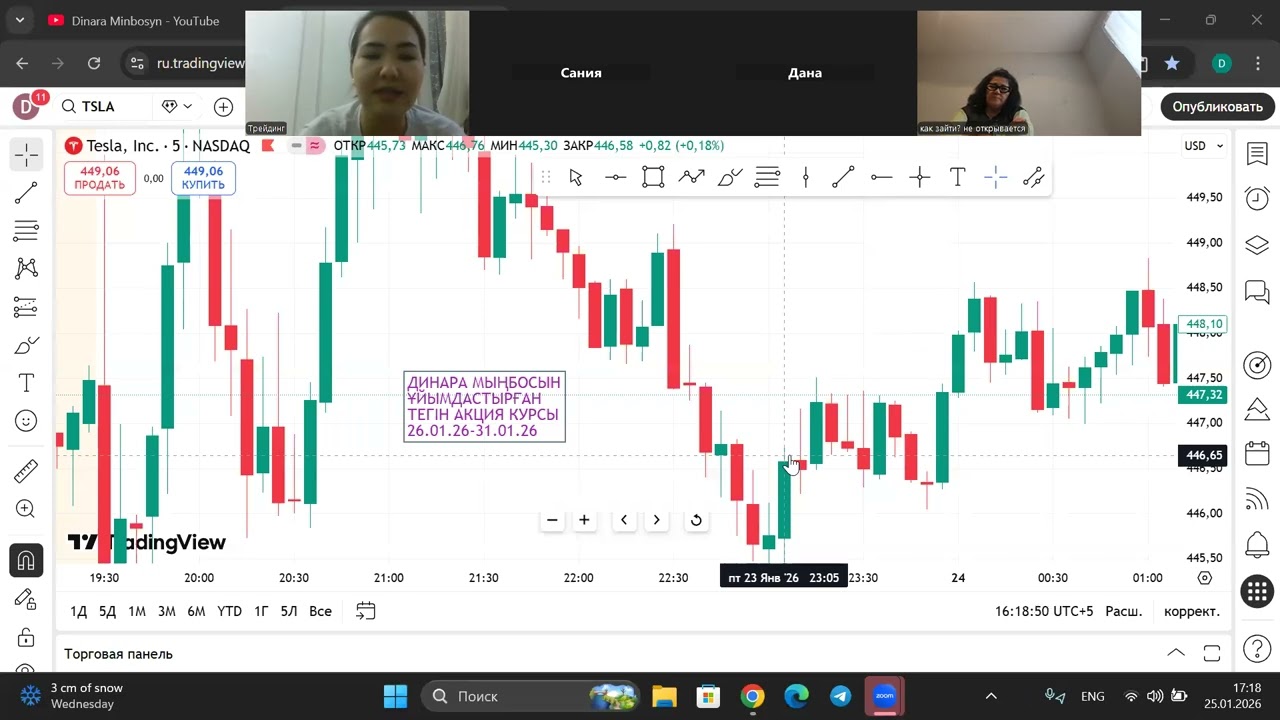Select parallel channel tool in favorites toolbar
The height and width of the screenshot is (720, 1280).
click(1033, 177)
